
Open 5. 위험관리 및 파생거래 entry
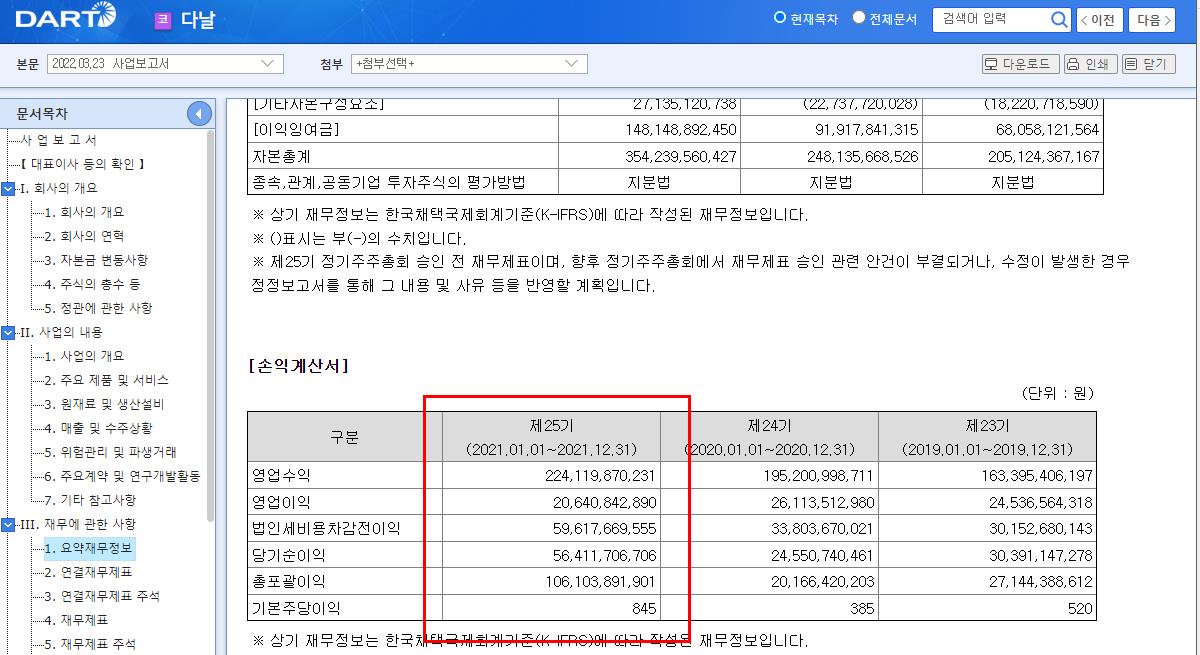point(111,452)
